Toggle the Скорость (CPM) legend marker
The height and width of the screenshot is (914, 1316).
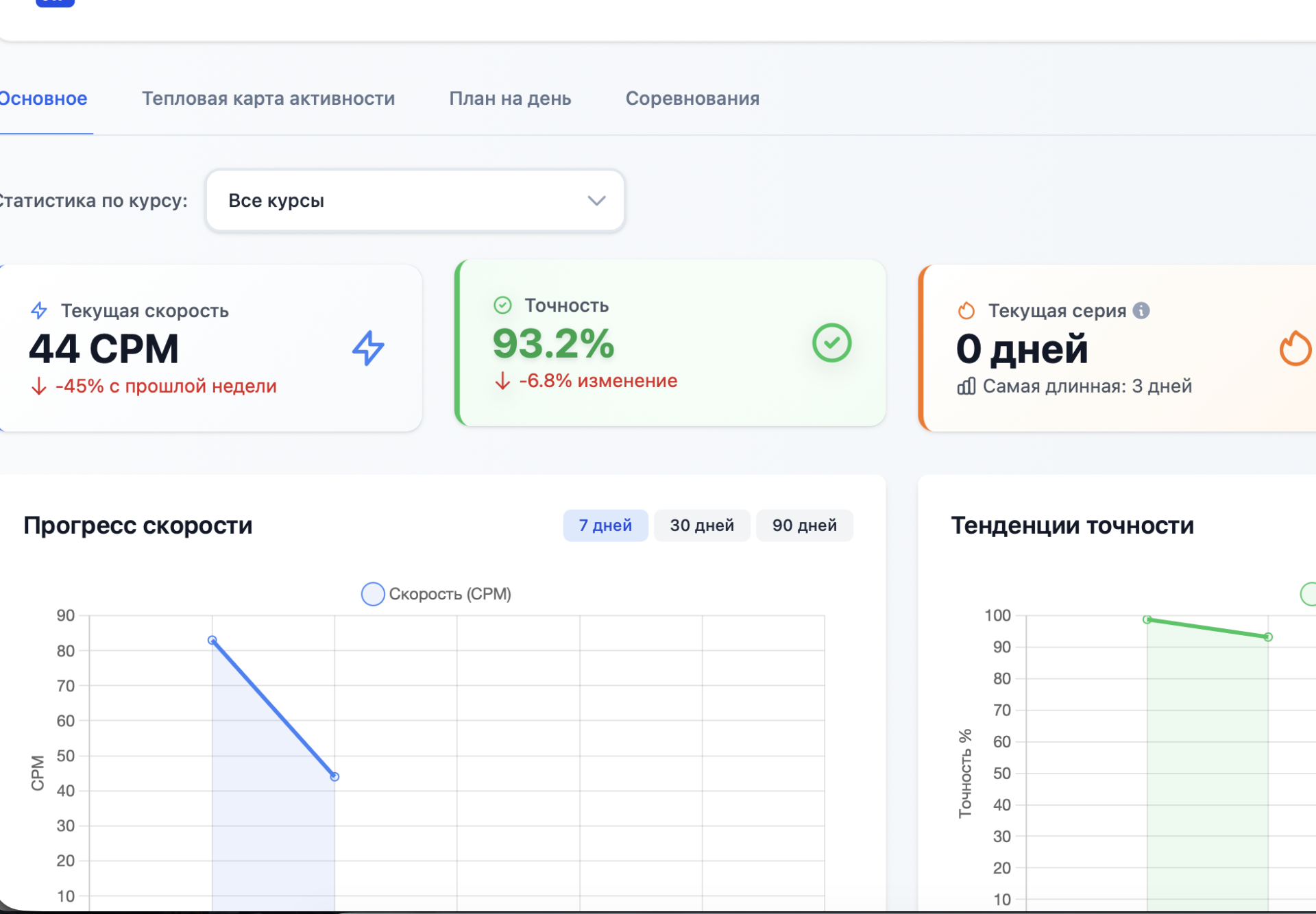(x=373, y=594)
